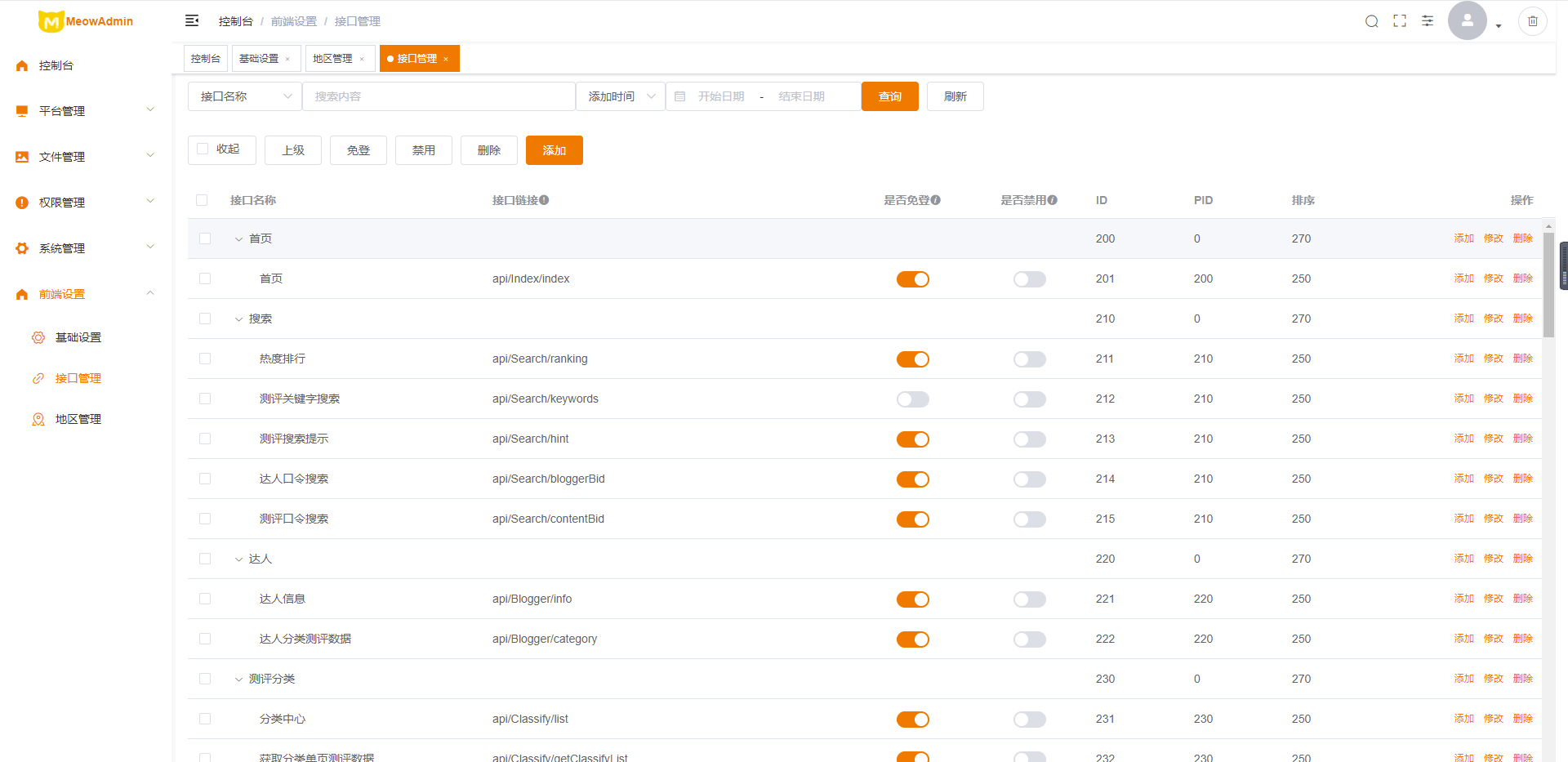Click 控制台 in the breadcrumb
The width and height of the screenshot is (1568, 762).
(x=236, y=21)
